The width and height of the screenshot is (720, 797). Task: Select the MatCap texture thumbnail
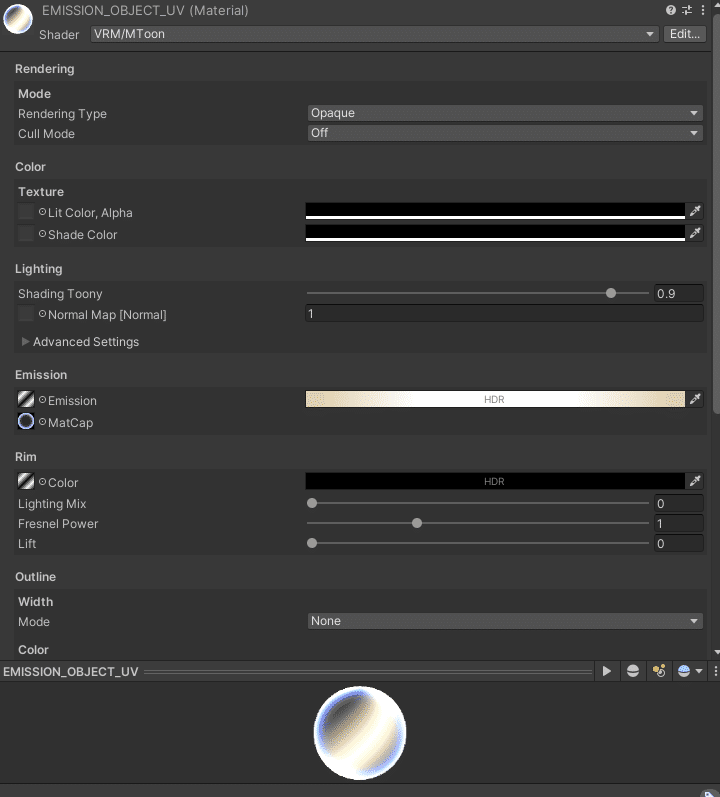tap(26, 421)
